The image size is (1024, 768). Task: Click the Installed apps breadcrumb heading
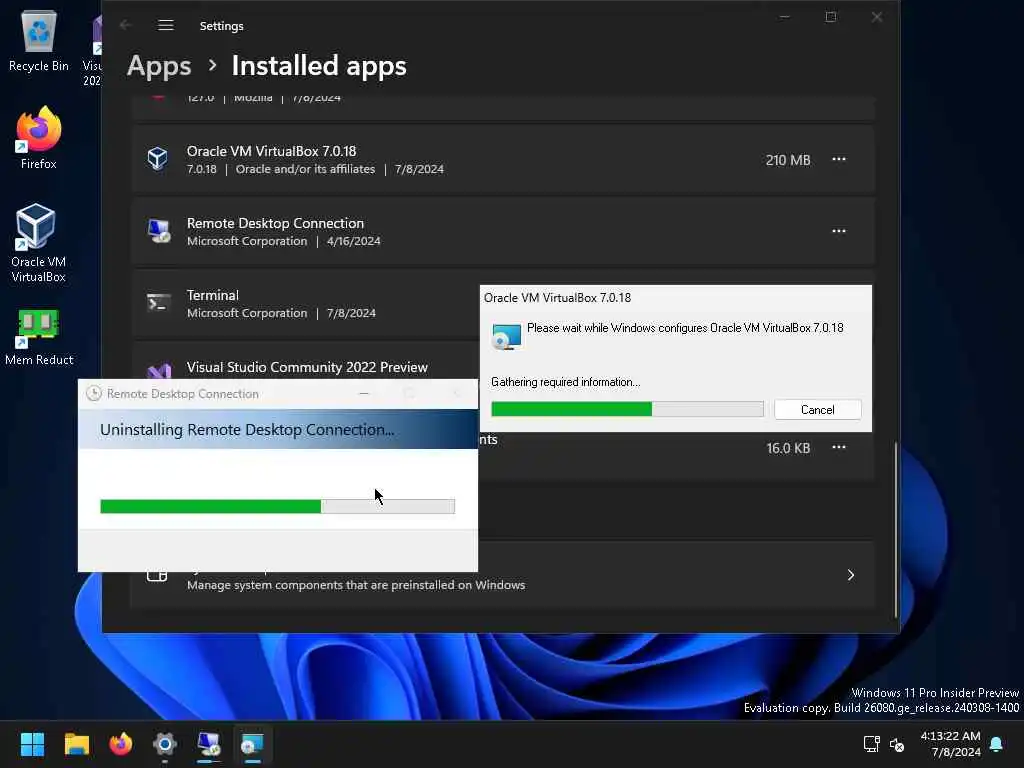click(319, 66)
